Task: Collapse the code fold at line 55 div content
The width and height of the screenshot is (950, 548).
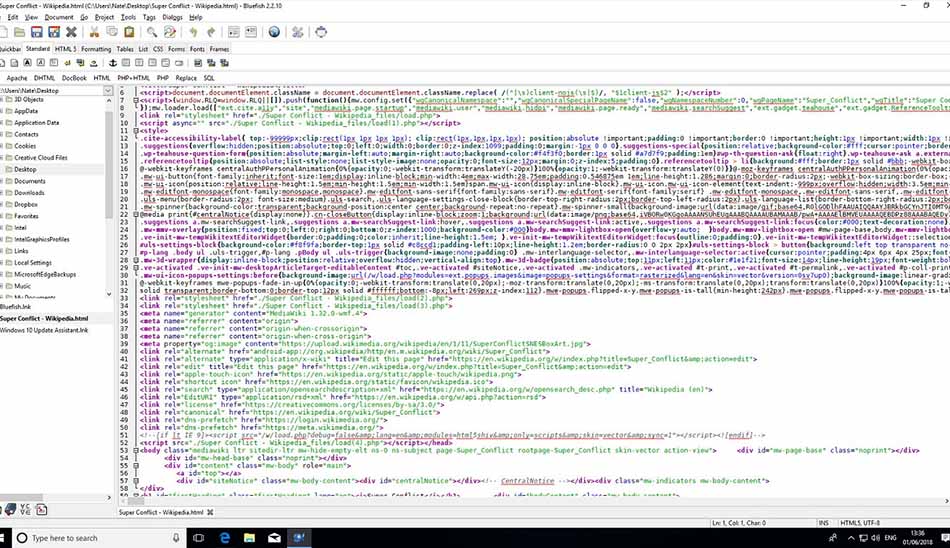Action: tap(136, 466)
